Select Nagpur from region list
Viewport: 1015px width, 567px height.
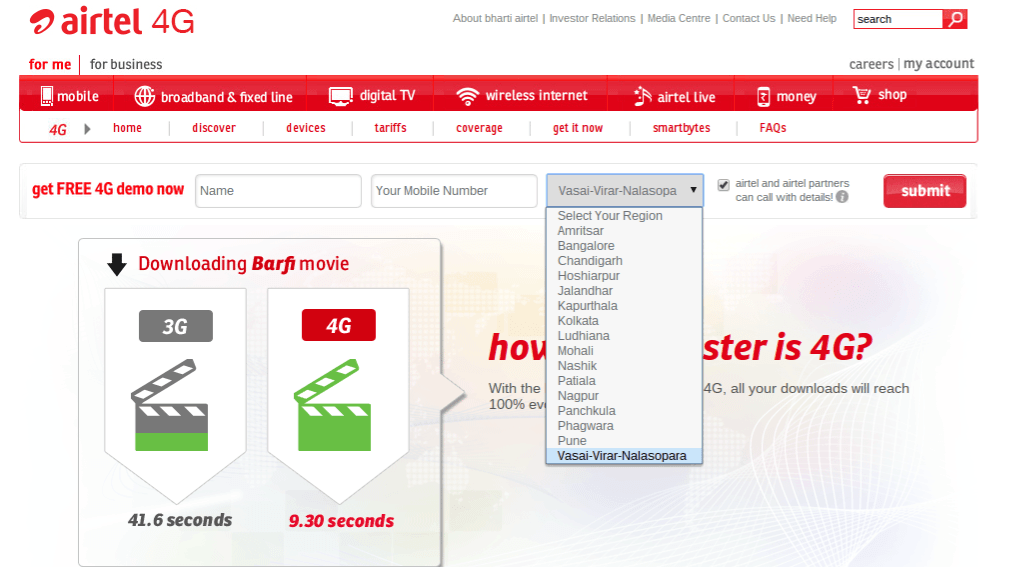624,395
